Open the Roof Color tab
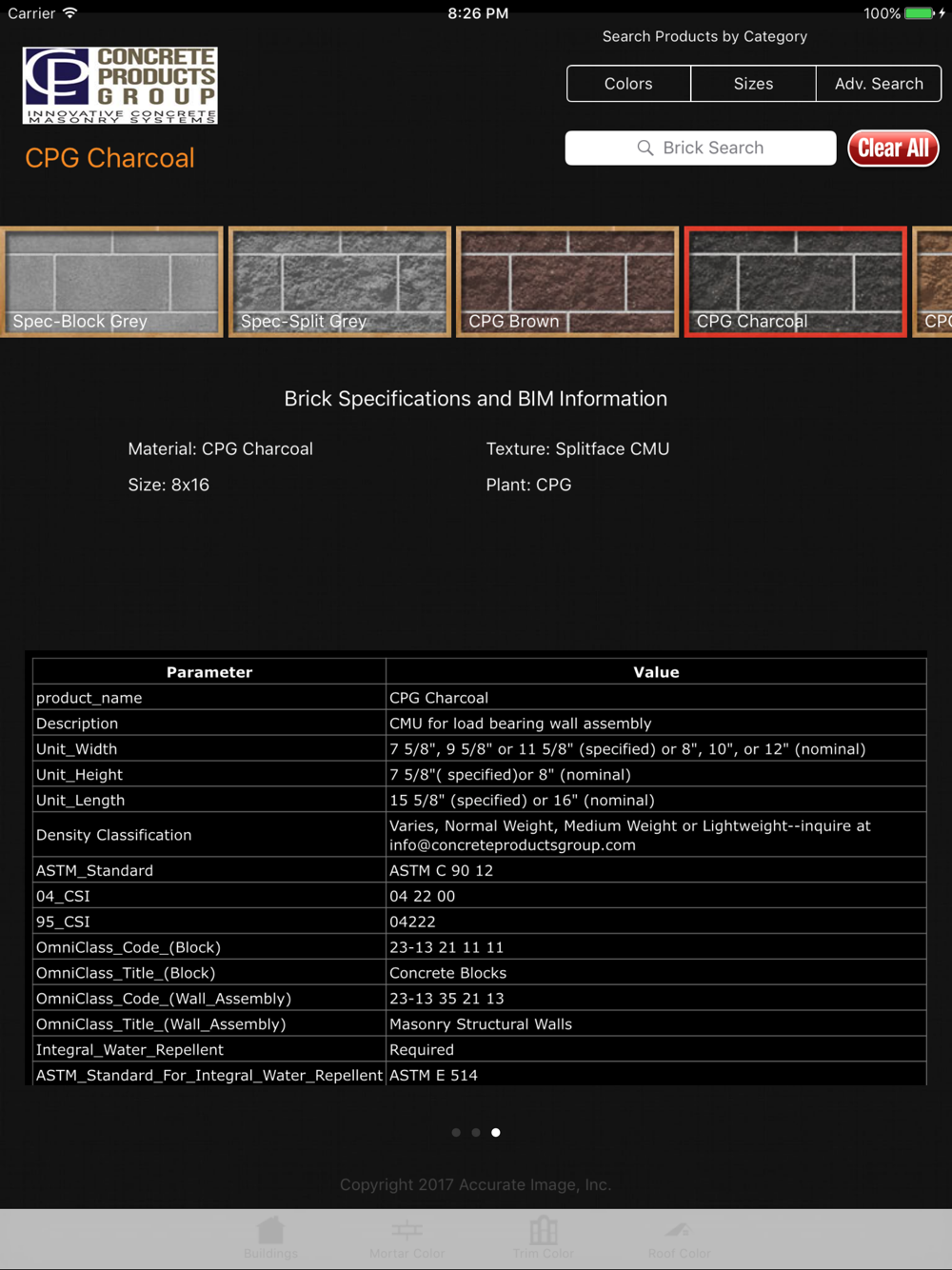This screenshot has width=952, height=1270. point(679,1239)
